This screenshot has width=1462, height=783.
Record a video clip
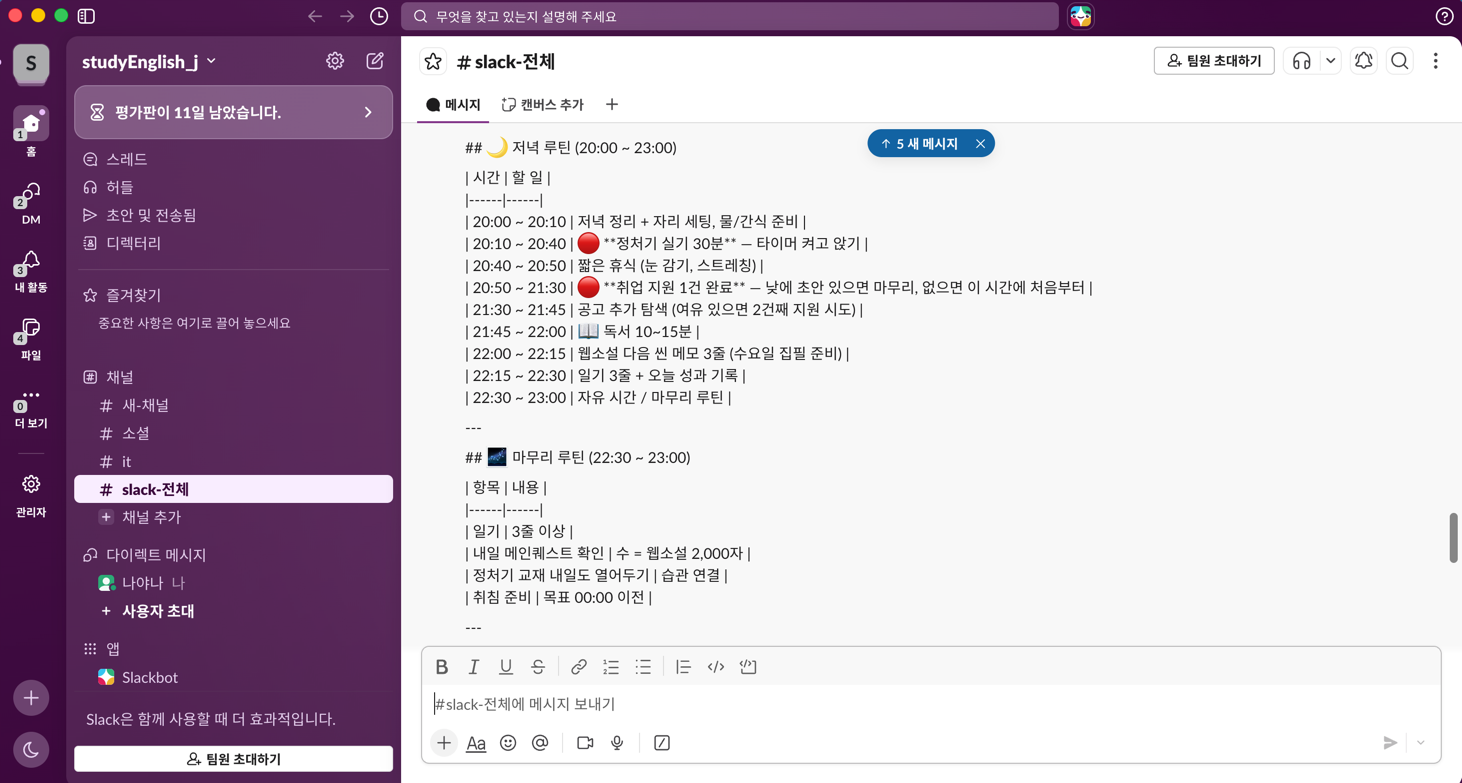point(585,743)
